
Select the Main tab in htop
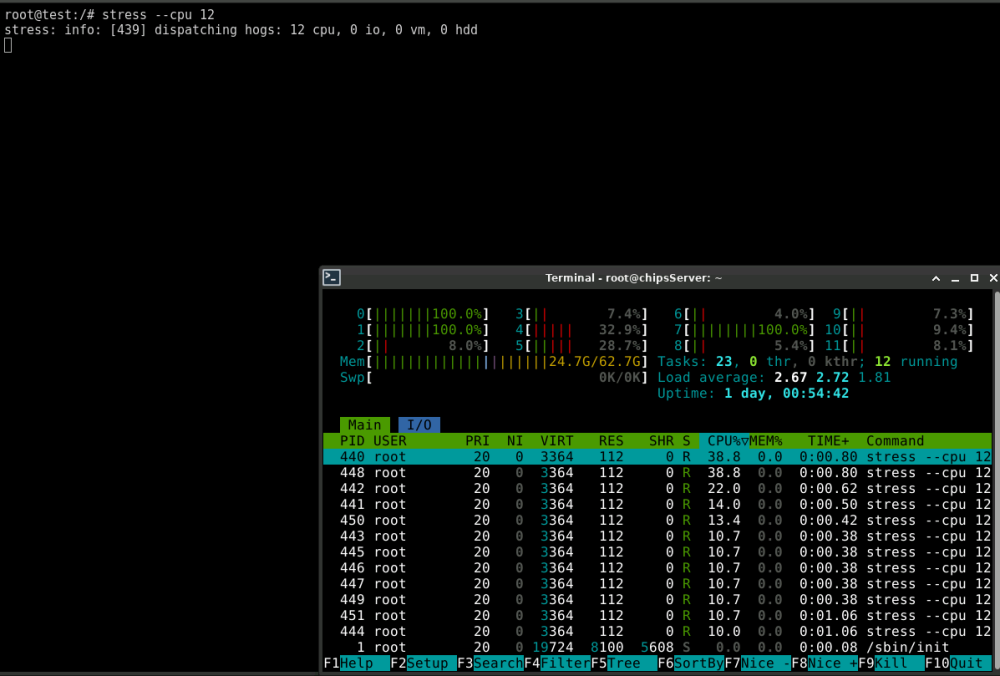[364, 425]
